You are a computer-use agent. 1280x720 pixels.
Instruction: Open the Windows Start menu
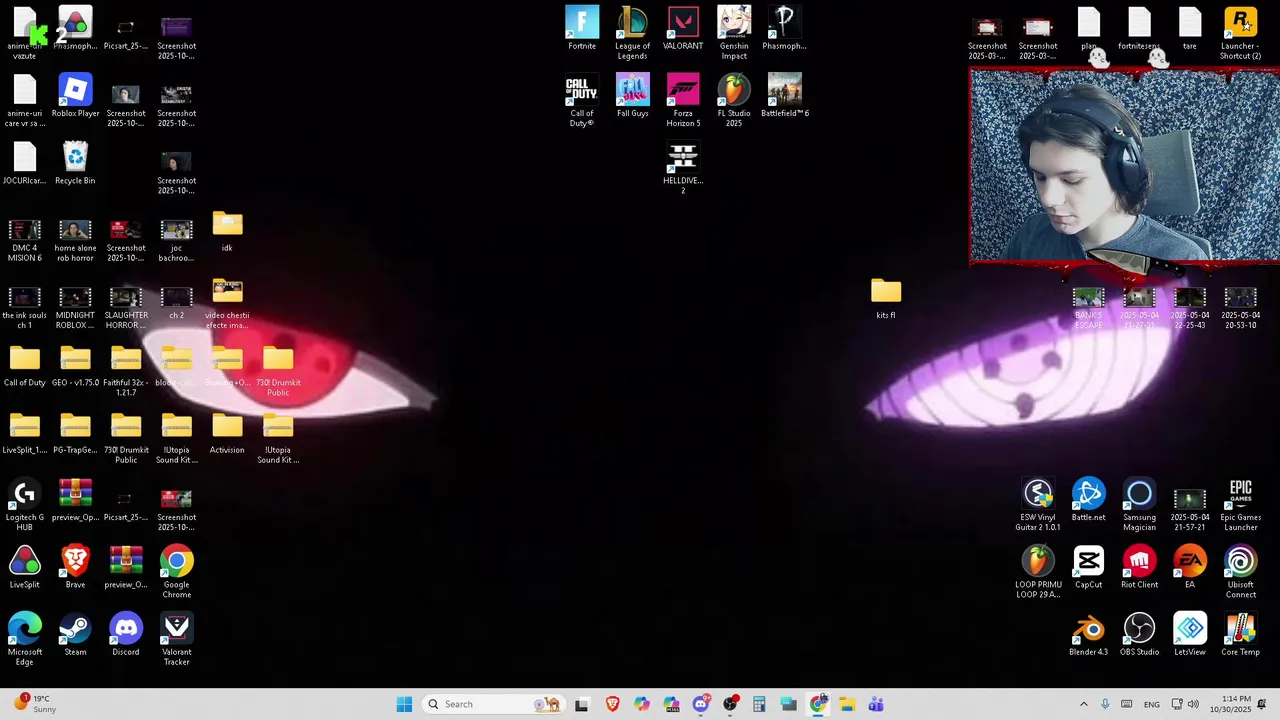coord(404,704)
